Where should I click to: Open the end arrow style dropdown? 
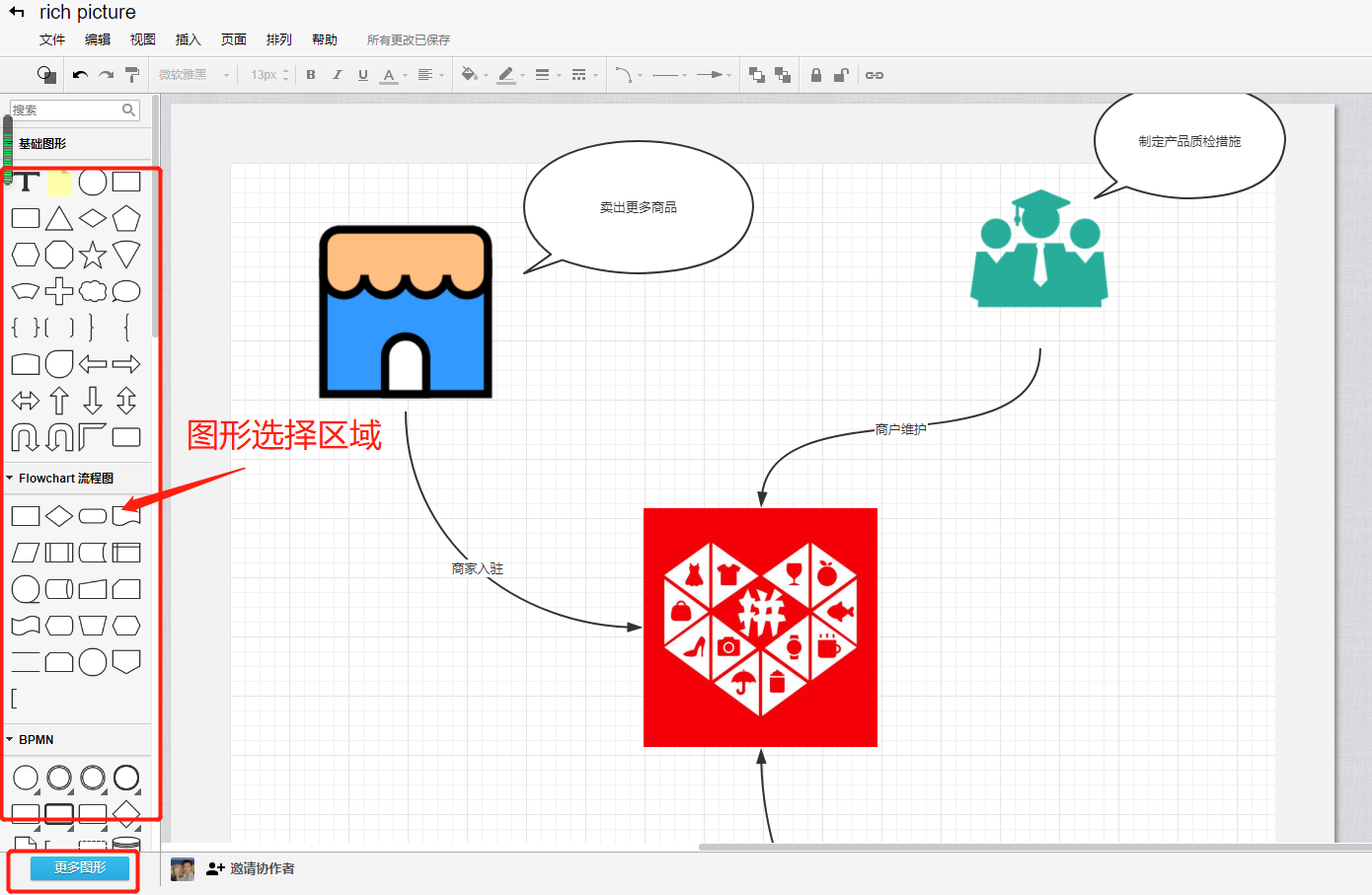pos(714,75)
